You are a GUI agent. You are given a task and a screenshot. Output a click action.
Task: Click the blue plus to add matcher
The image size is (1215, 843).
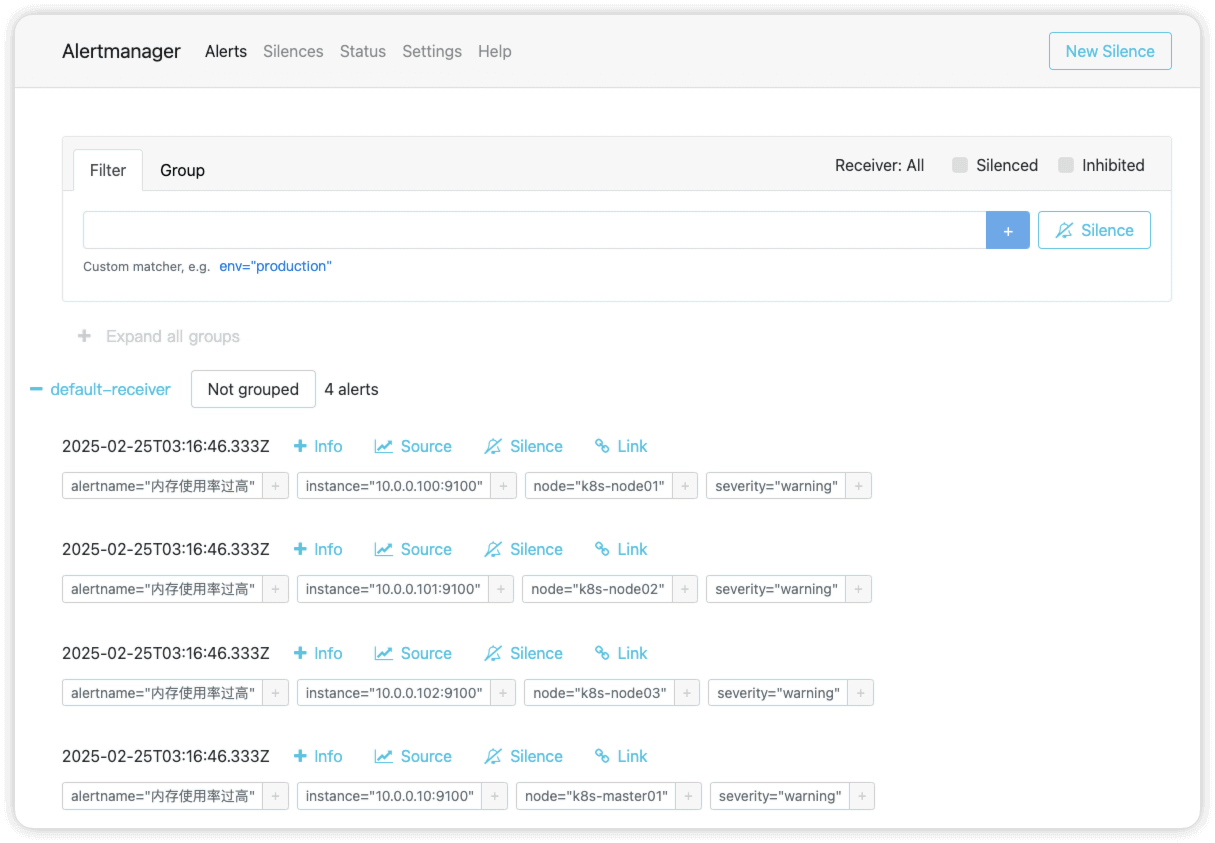click(x=1008, y=230)
